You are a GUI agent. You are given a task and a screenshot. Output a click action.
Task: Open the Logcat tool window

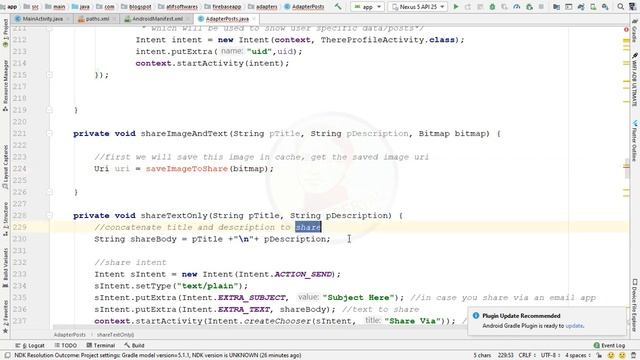point(30,345)
